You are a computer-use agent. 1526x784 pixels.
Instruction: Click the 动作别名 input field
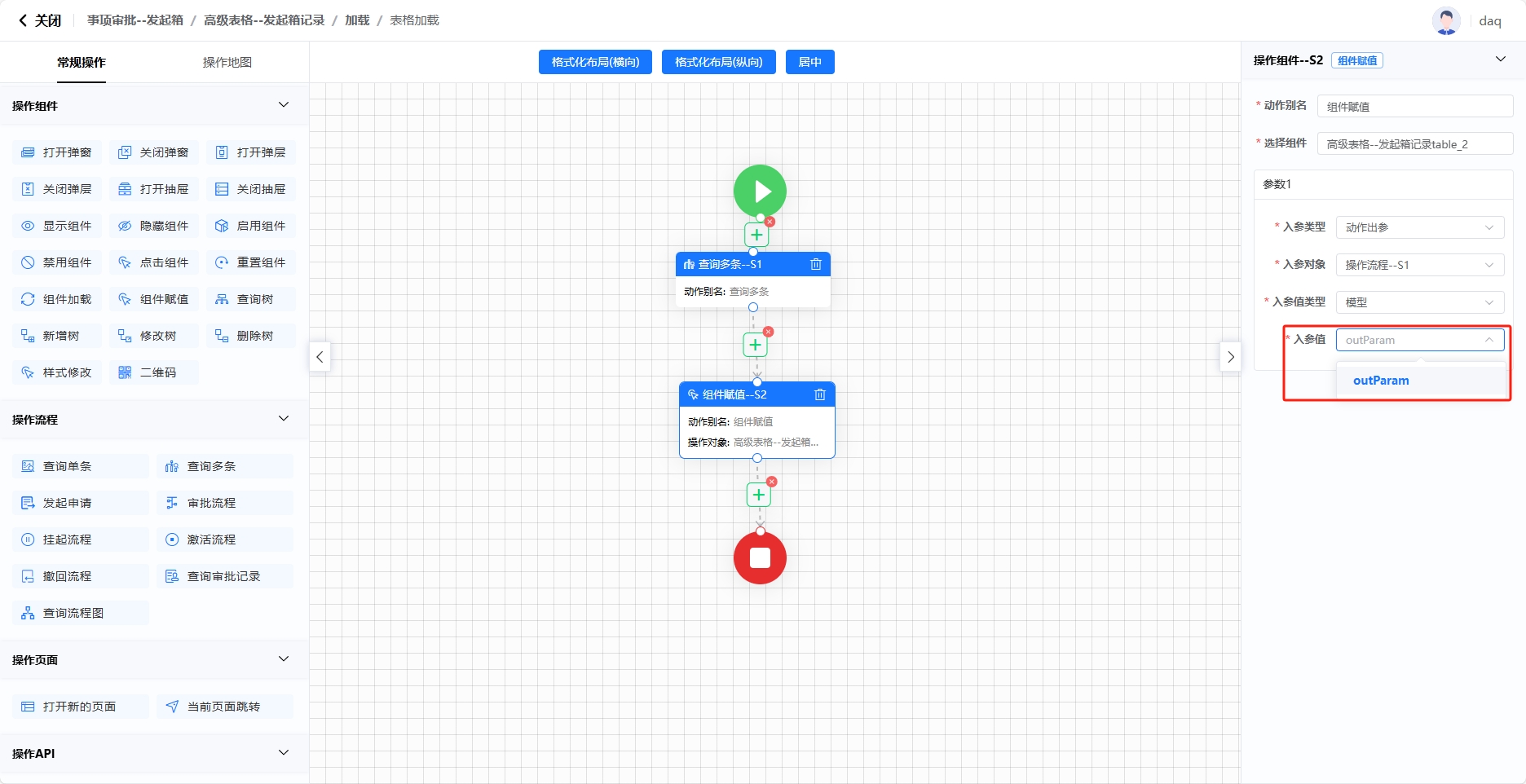click(1414, 107)
